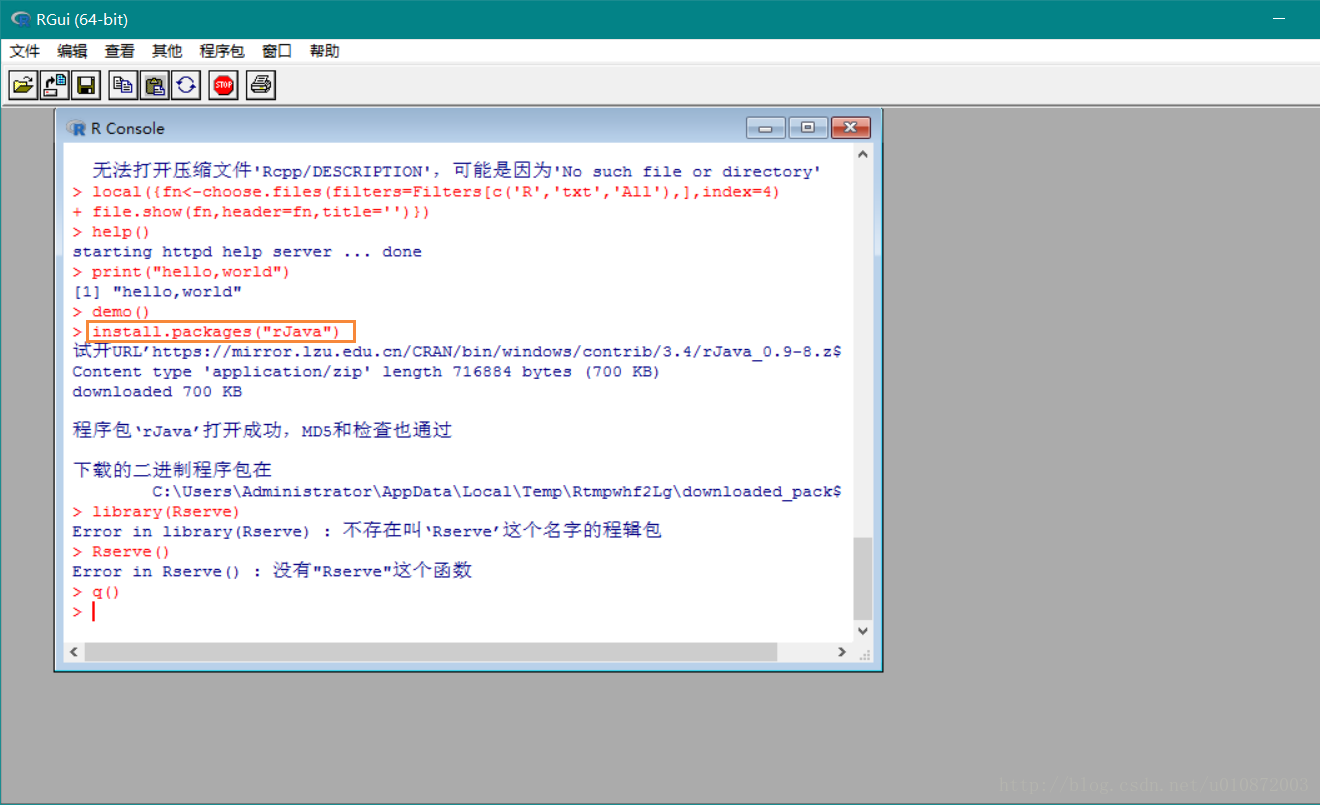Click the q() command line
1320x805 pixels.
(x=96, y=591)
